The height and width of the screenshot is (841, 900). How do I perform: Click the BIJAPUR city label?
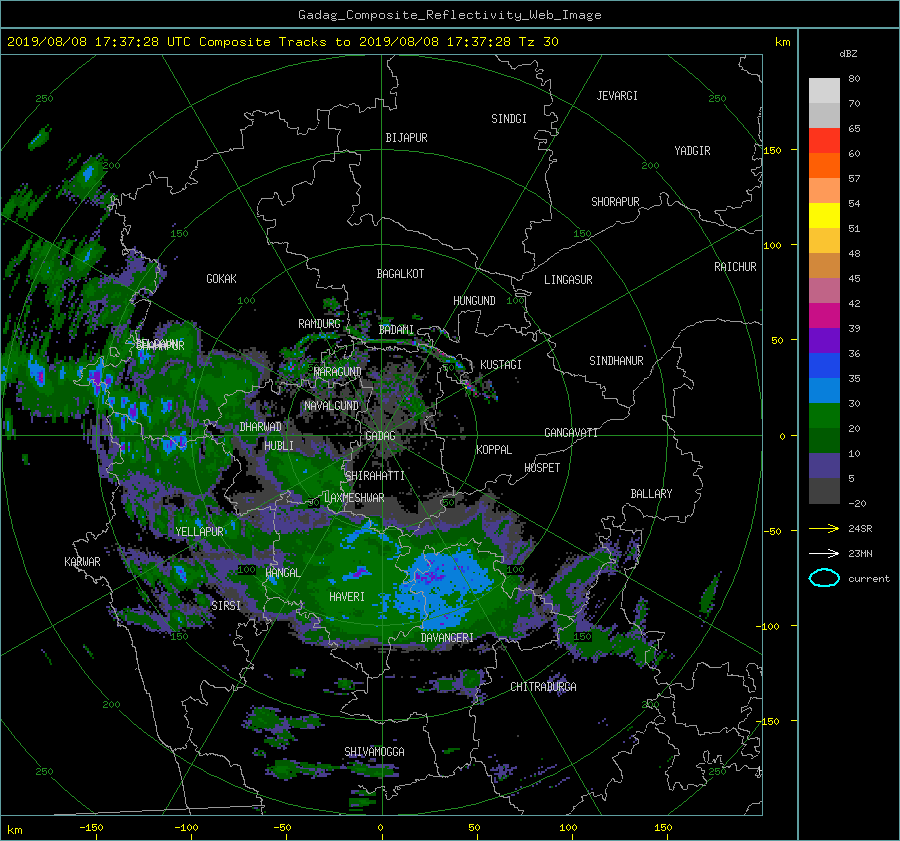pyautogui.click(x=406, y=138)
